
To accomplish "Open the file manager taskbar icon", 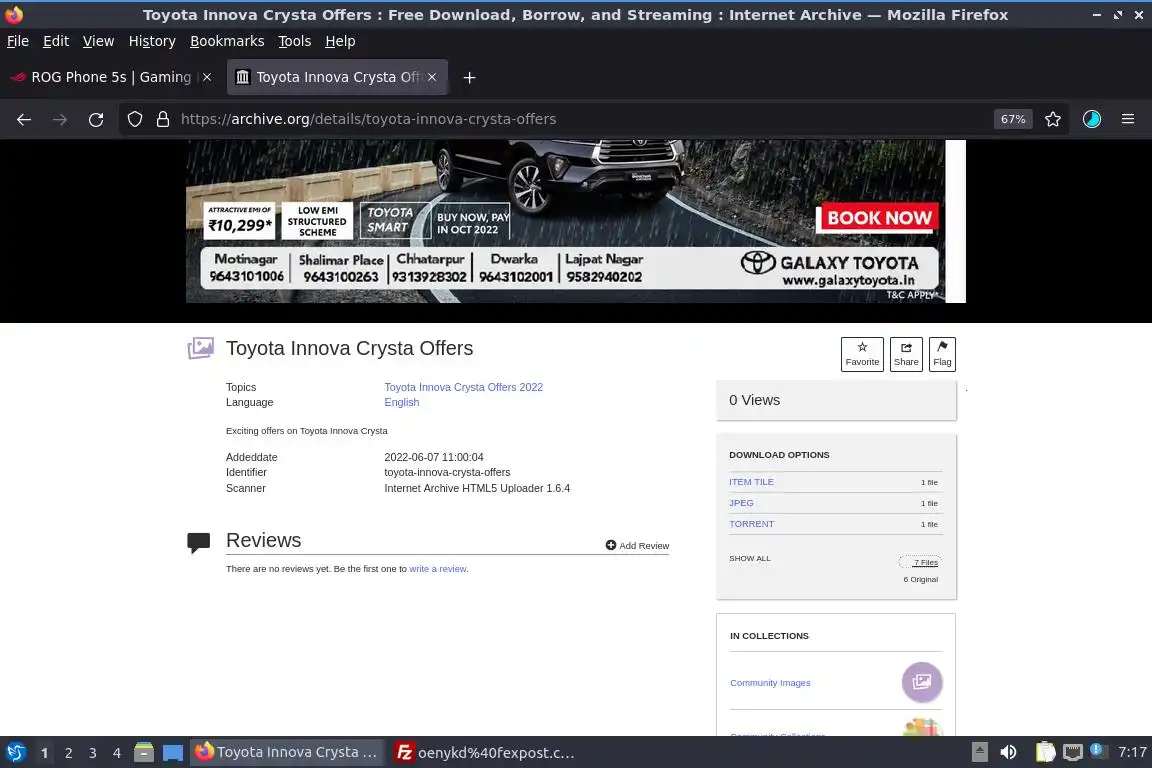I will pos(144,753).
